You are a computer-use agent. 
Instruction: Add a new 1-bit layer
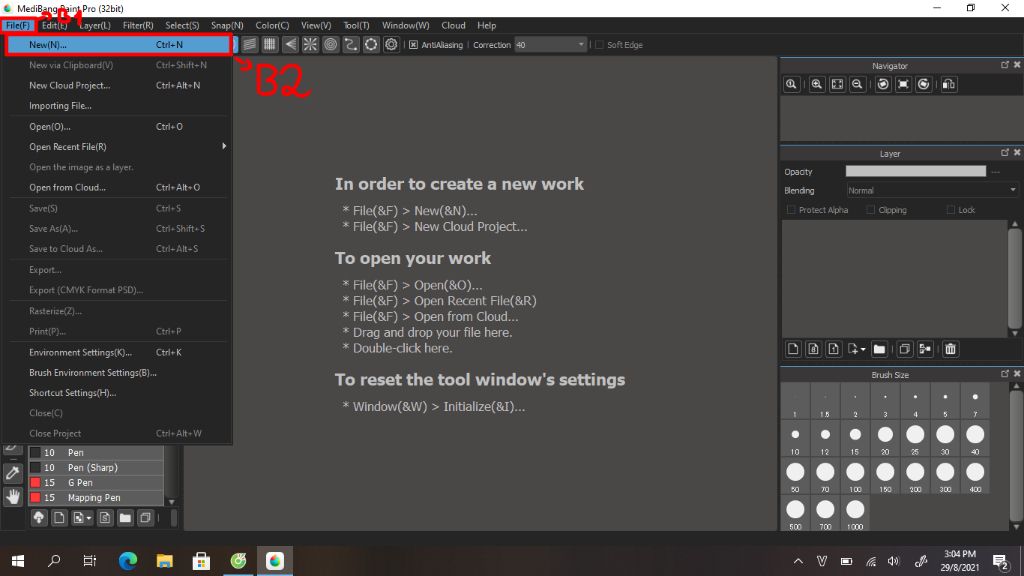[833, 349]
